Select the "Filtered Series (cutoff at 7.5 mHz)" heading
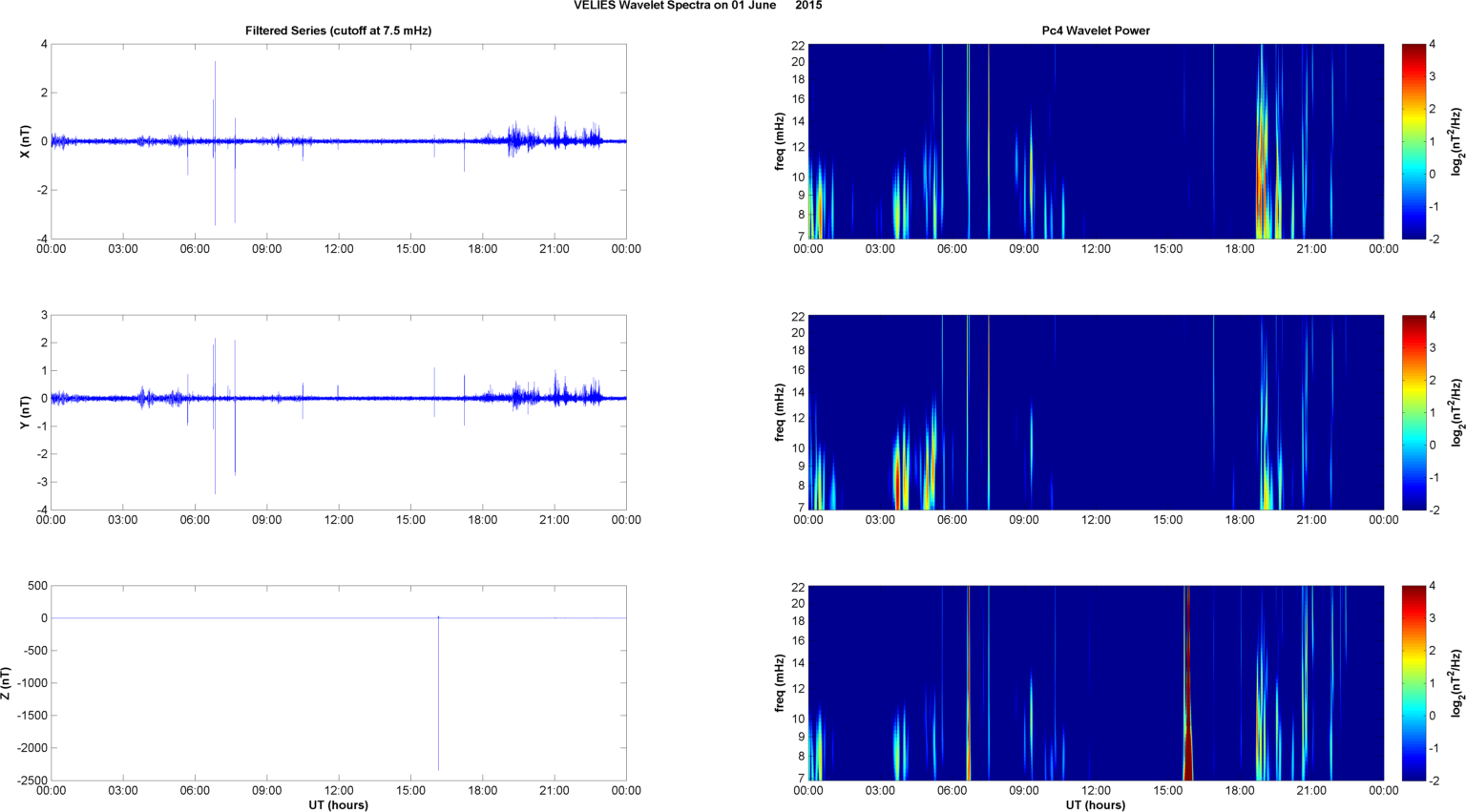Viewport: 1466px width, 812px height. point(338,31)
